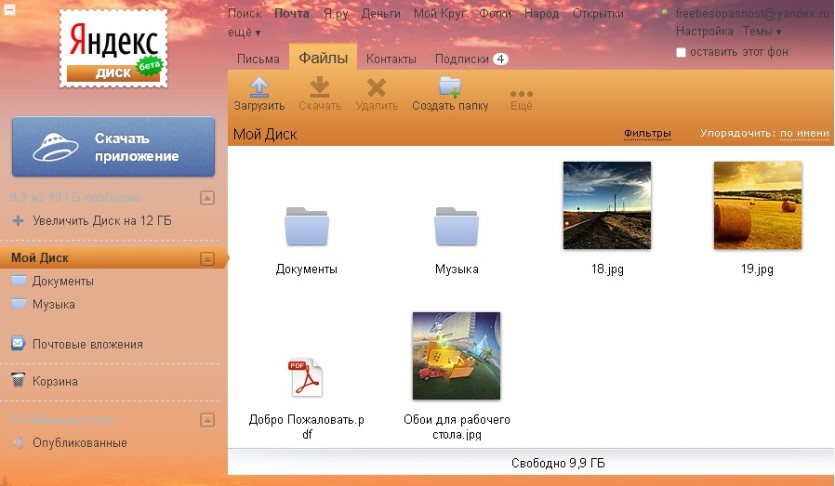The width and height of the screenshot is (835, 486).
Task: Open the Ещё three-dots toolbar menu
Action: (x=521, y=94)
